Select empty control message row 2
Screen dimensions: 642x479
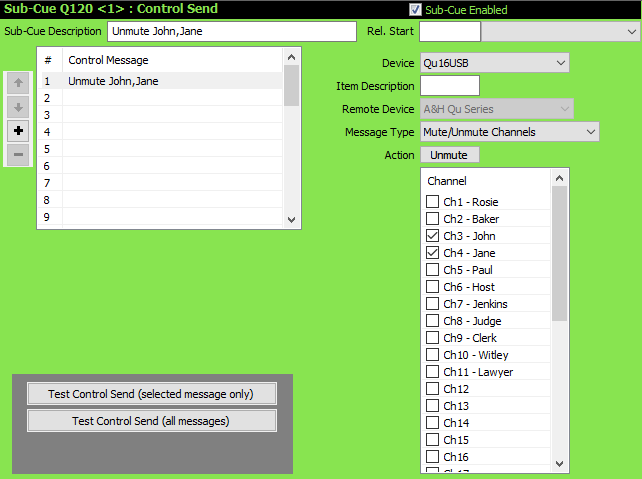(x=162, y=98)
